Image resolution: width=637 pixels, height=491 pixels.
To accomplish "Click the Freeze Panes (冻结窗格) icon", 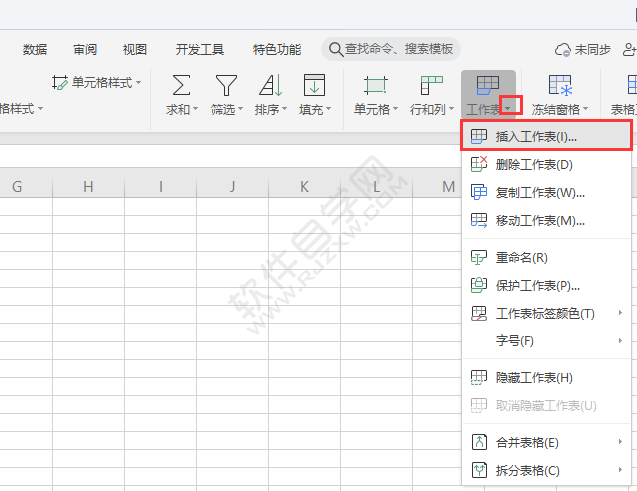I will pos(560,86).
